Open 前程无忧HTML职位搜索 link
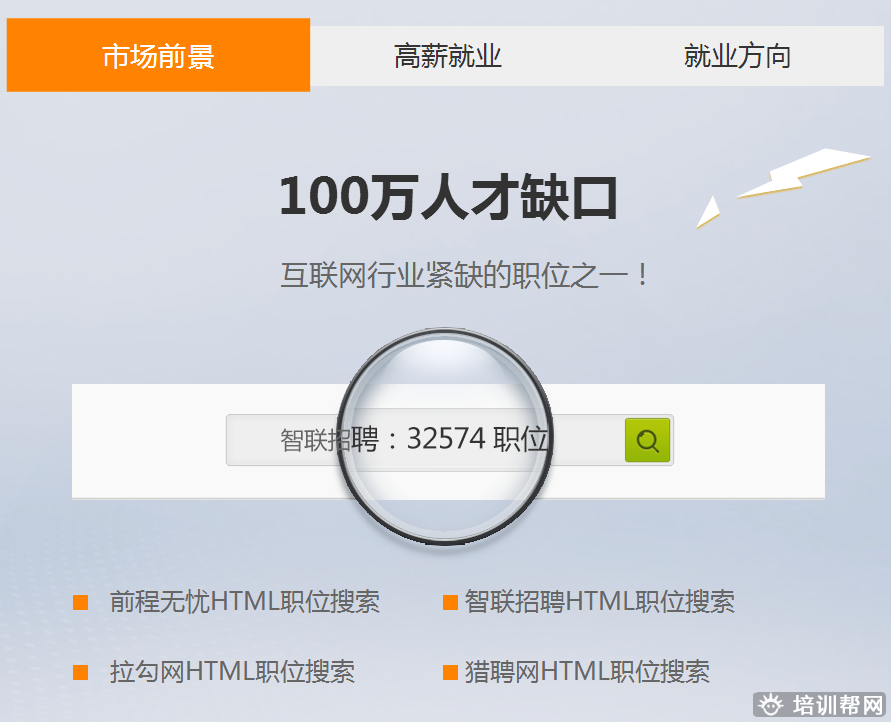 click(x=244, y=602)
